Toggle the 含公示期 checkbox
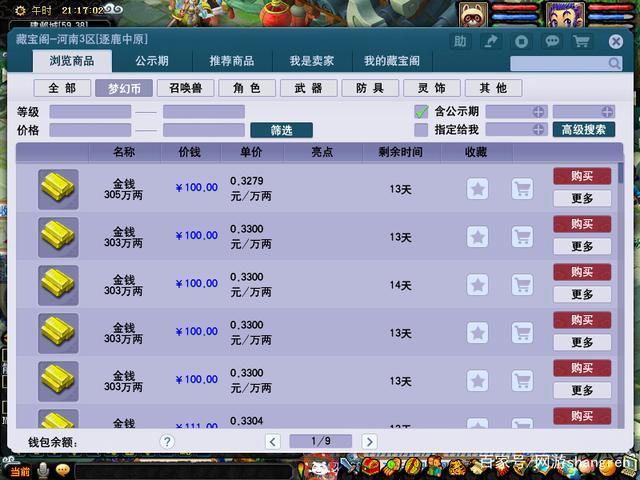 click(x=421, y=111)
